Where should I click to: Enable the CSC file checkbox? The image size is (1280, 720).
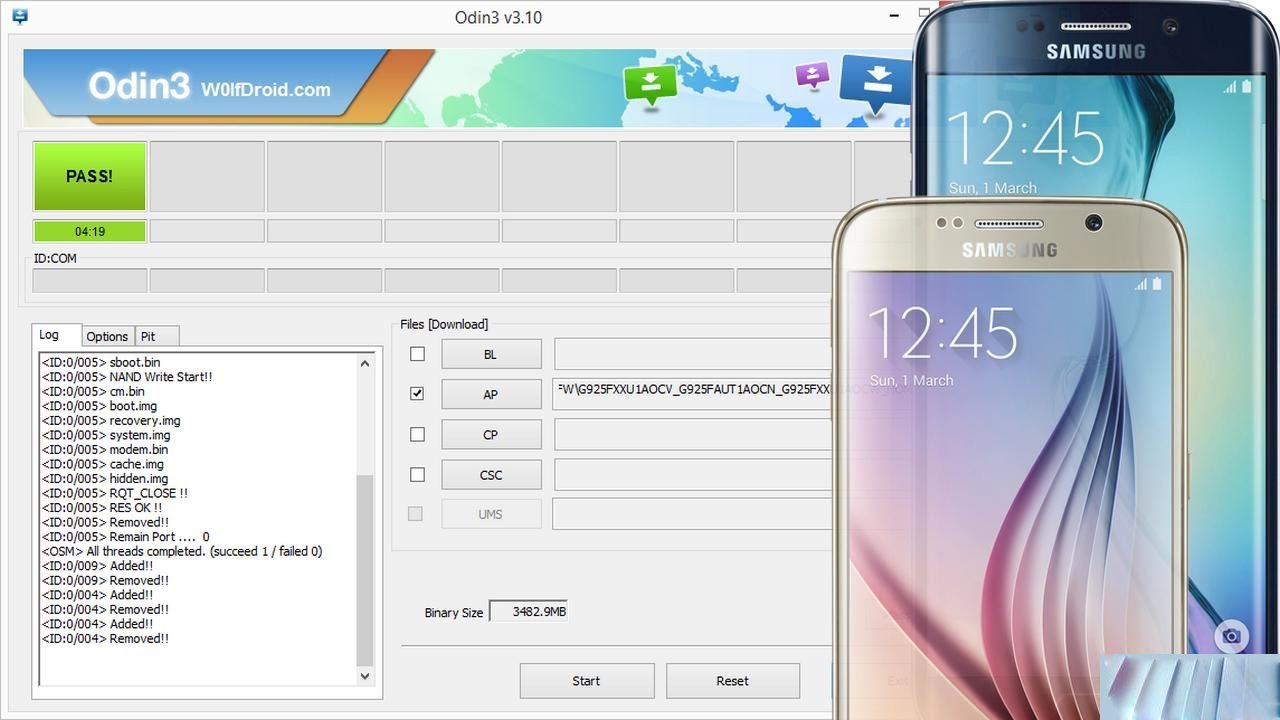[x=417, y=474]
